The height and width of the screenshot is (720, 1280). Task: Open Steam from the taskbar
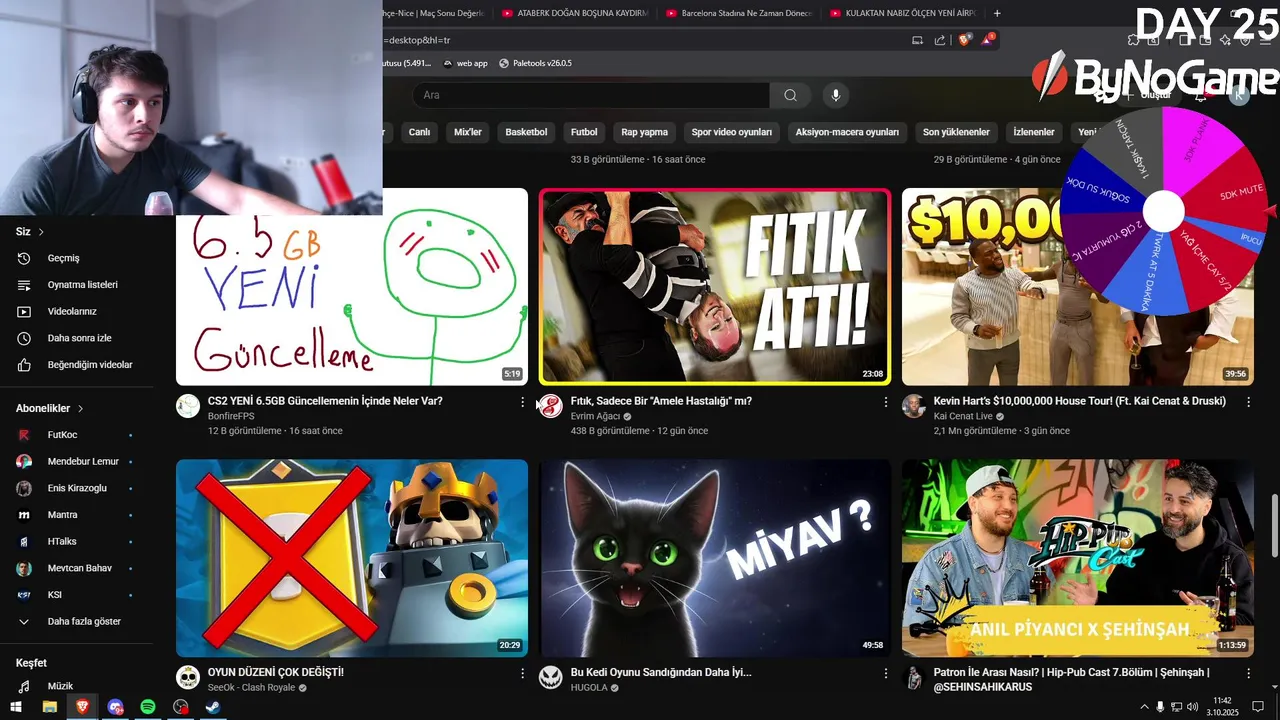(x=213, y=707)
